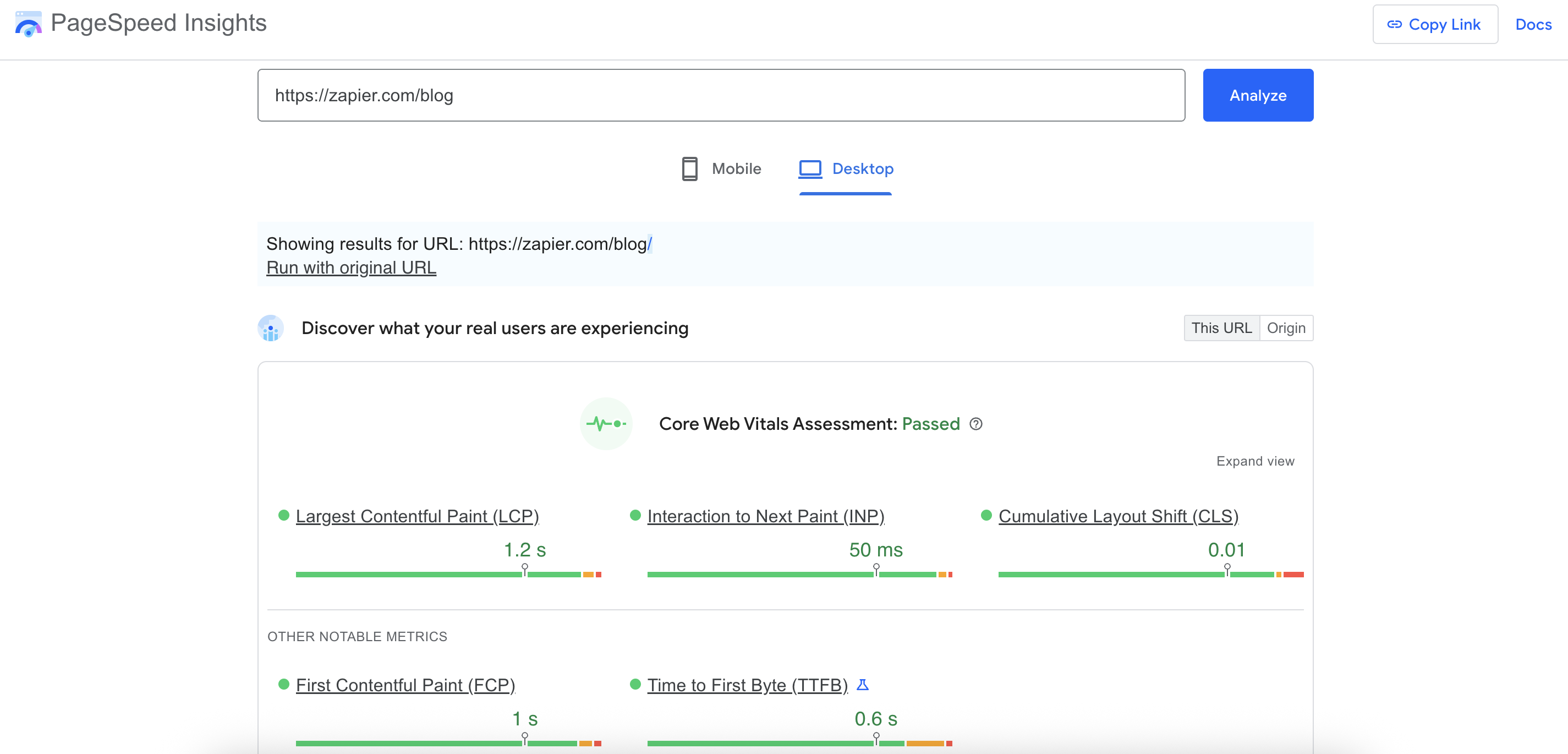
Task: Click the green dot beside TTFB
Action: 635,684
